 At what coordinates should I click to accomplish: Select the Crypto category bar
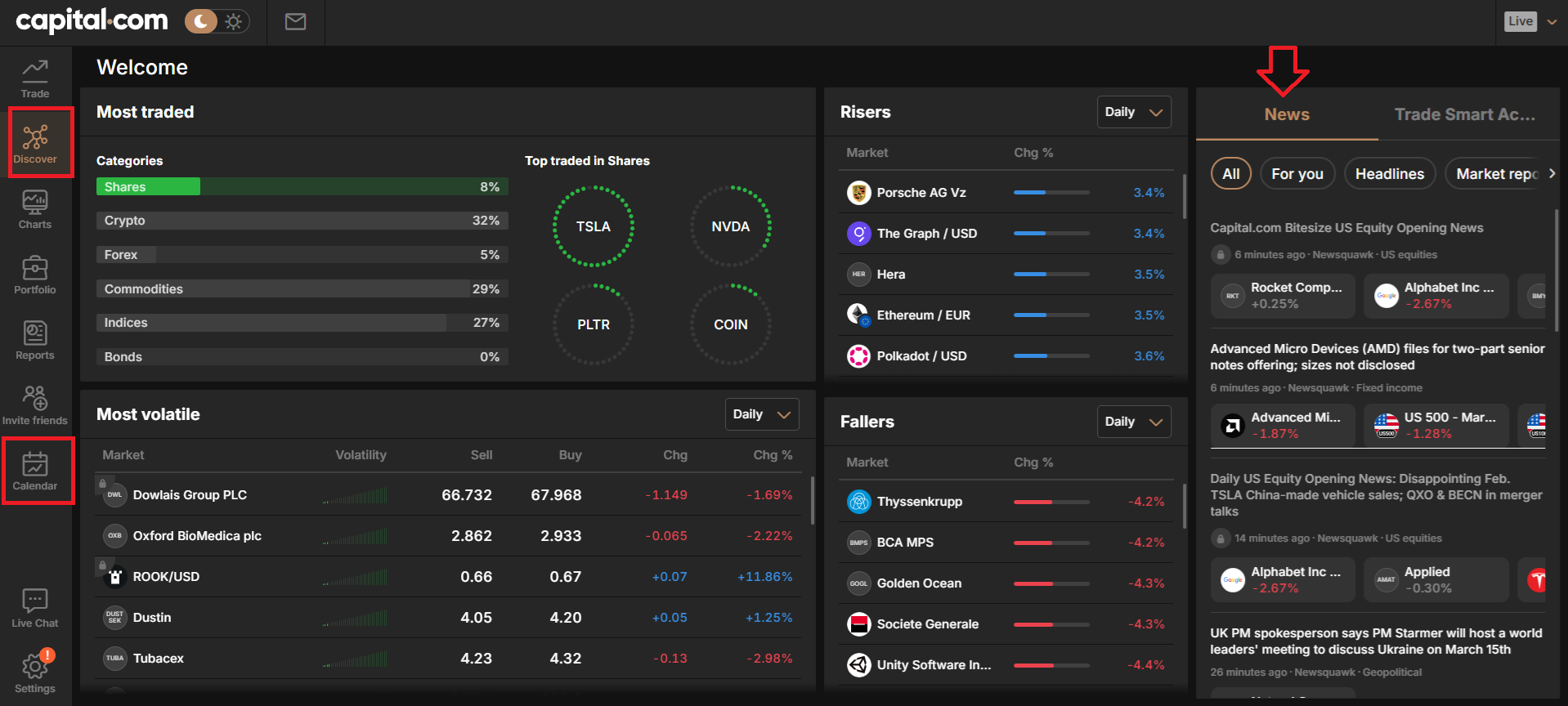coord(302,221)
